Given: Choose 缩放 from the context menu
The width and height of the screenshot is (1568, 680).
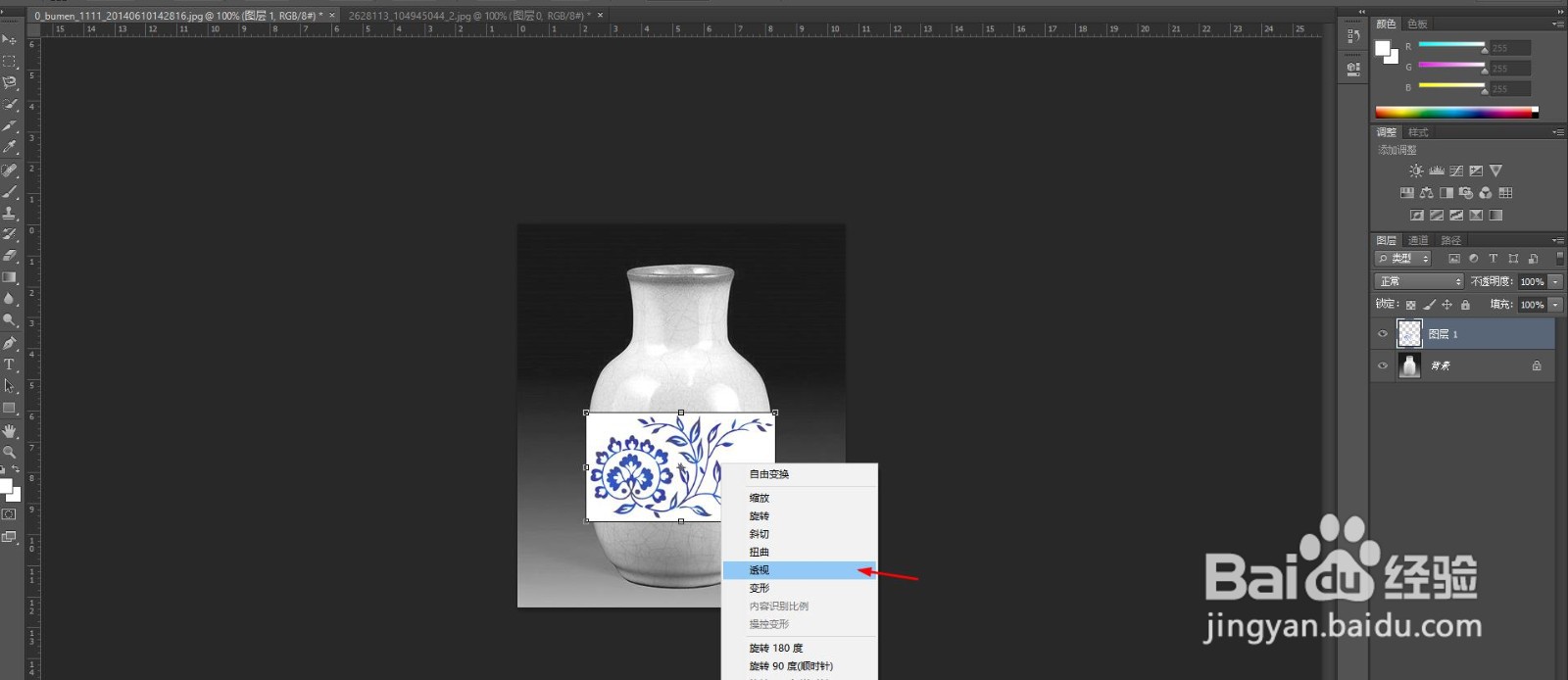Looking at the screenshot, I should point(800,498).
